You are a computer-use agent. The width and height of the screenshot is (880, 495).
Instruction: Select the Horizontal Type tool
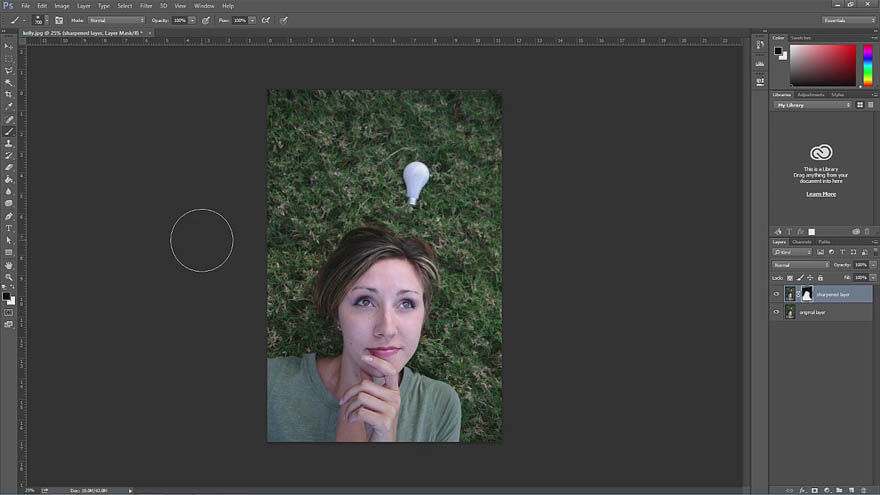tap(8, 228)
